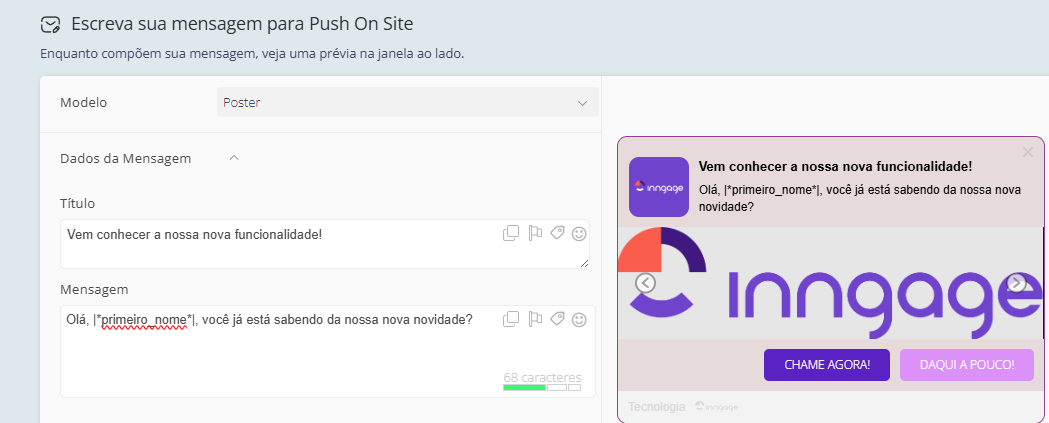
Task: Click the CHAME AGORA! button
Action: coord(827,365)
